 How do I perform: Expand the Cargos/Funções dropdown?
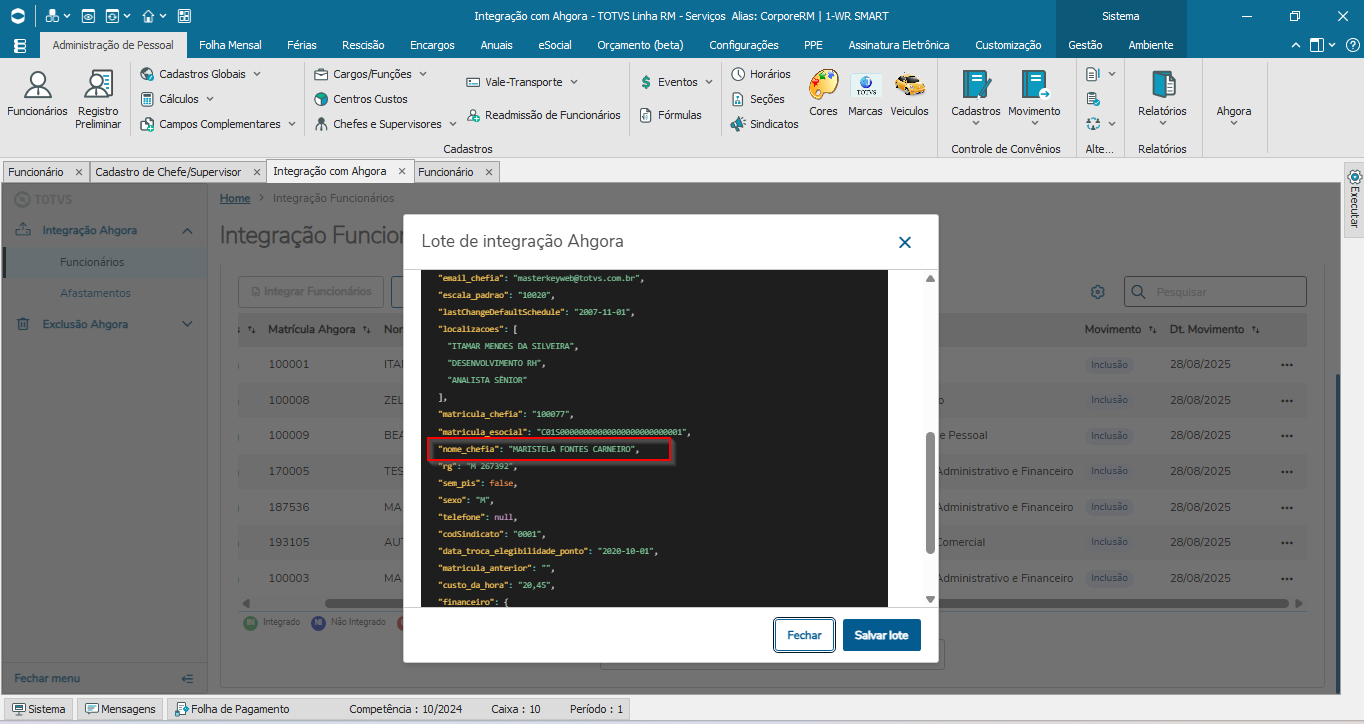coord(422,74)
